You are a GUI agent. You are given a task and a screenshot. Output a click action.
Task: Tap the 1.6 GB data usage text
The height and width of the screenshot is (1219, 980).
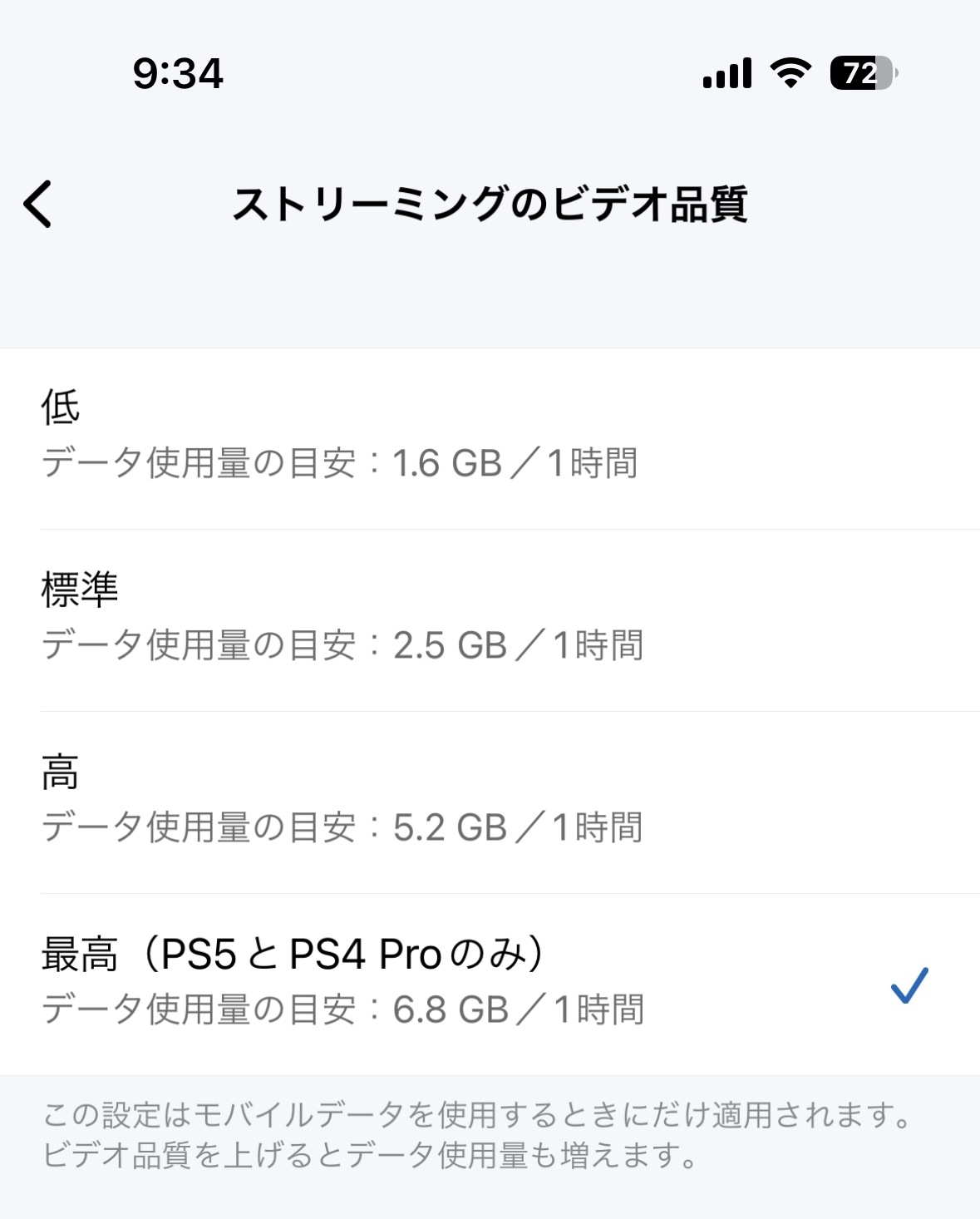click(x=447, y=464)
